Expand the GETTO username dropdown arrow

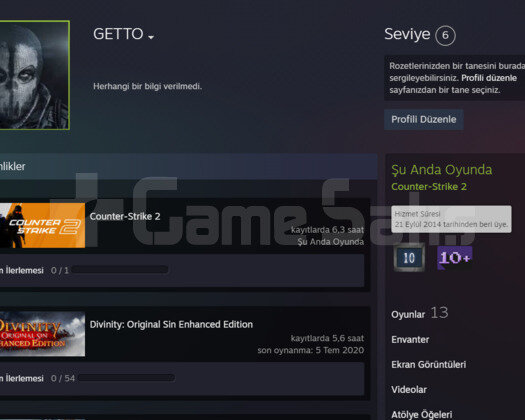pyautogui.click(x=151, y=37)
